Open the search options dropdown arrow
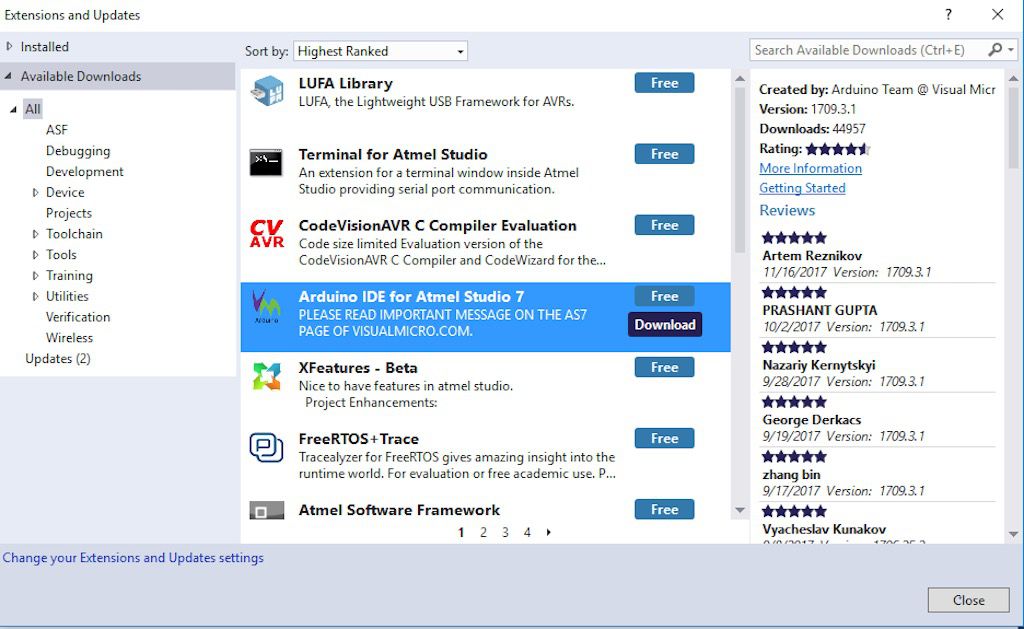 (1011, 50)
